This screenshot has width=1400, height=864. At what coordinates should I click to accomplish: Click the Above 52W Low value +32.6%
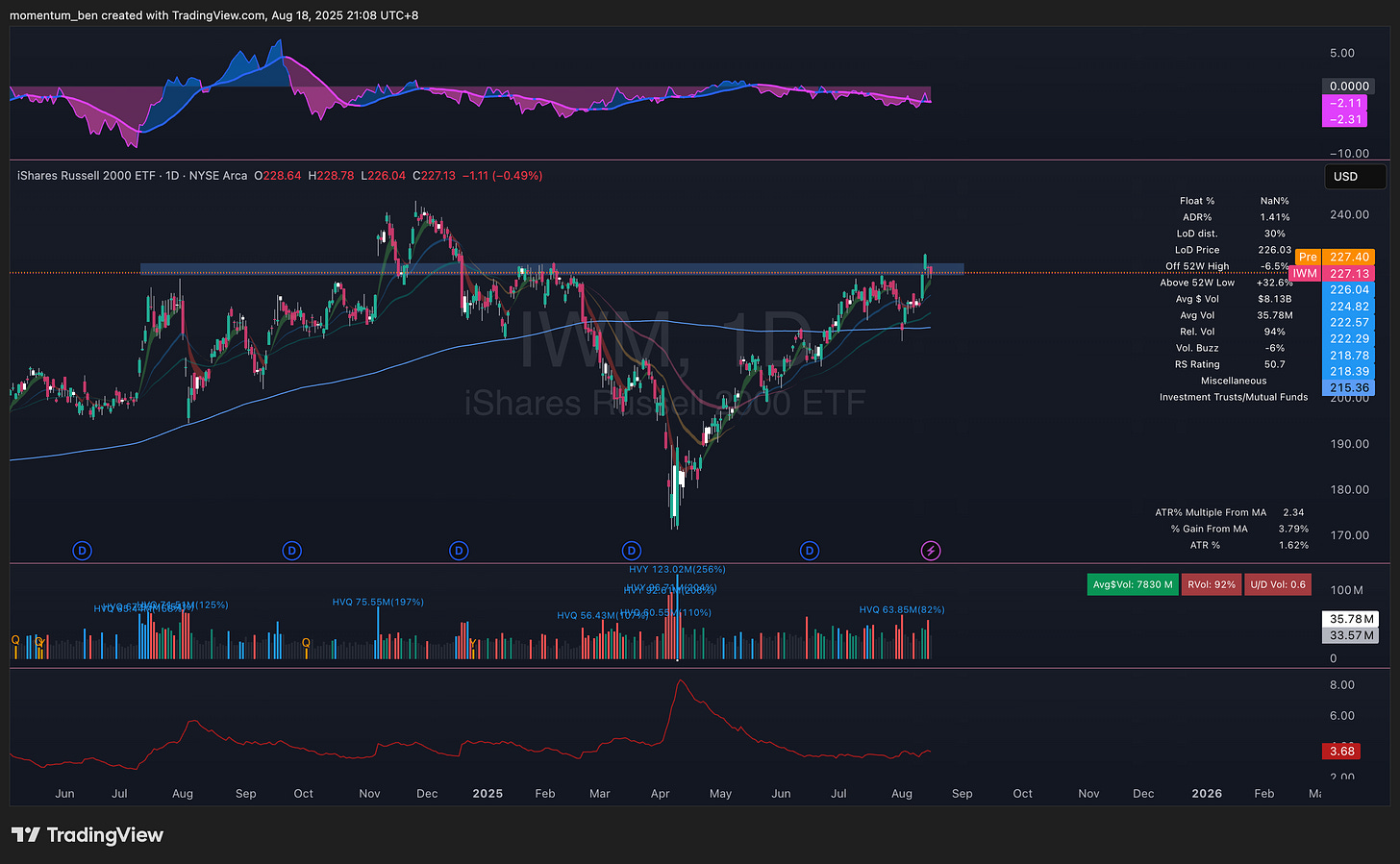(1274, 283)
